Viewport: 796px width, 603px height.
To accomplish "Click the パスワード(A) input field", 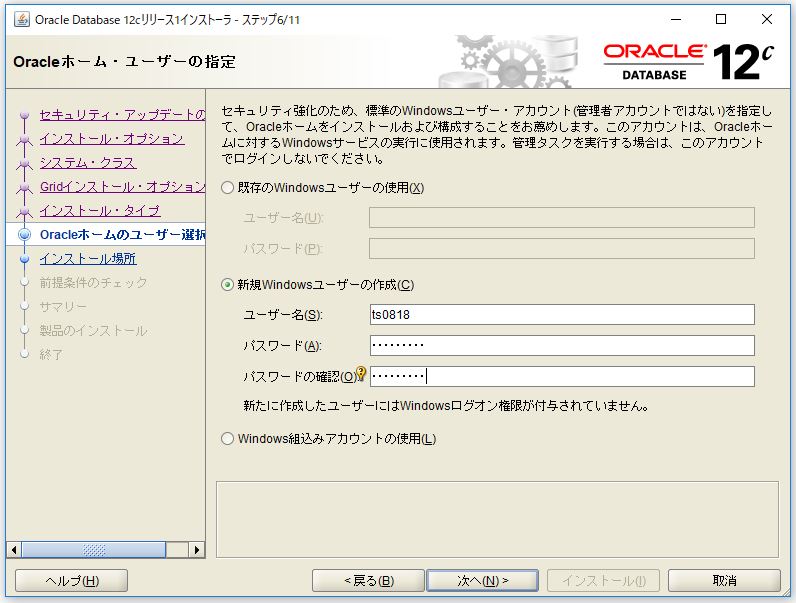I will (x=562, y=346).
